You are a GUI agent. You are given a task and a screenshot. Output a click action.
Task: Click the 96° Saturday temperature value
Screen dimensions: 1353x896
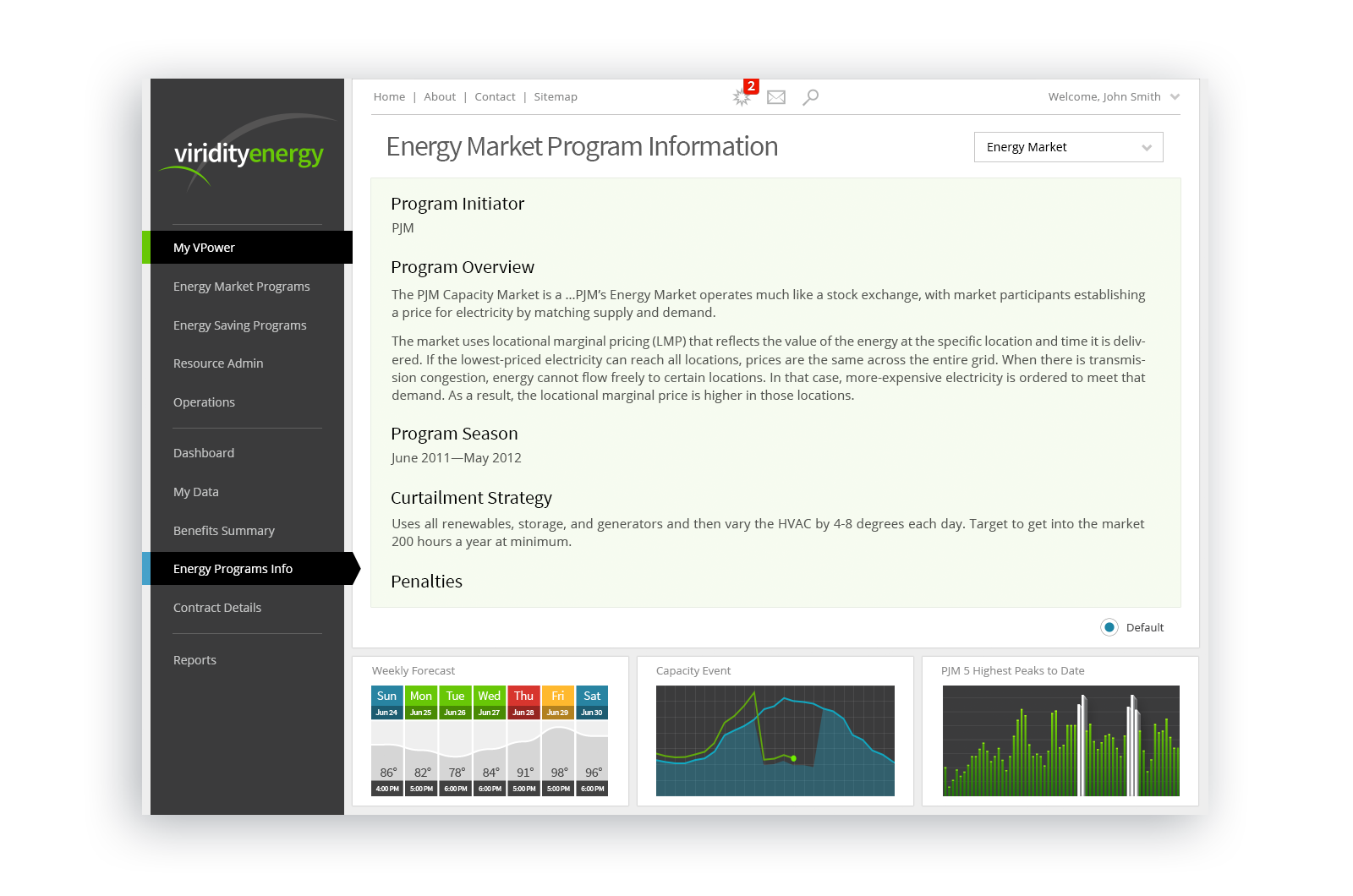pyautogui.click(x=594, y=773)
